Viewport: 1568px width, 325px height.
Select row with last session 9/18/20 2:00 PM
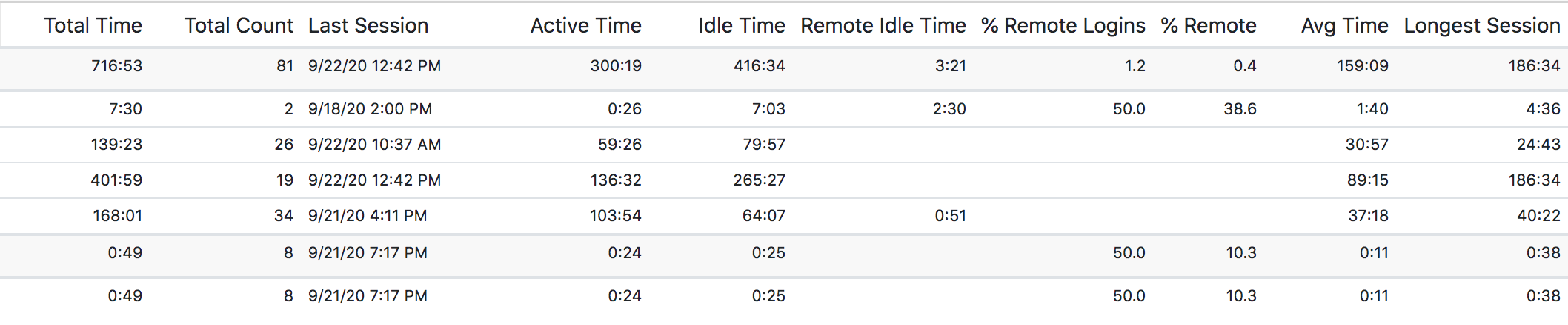(784, 109)
